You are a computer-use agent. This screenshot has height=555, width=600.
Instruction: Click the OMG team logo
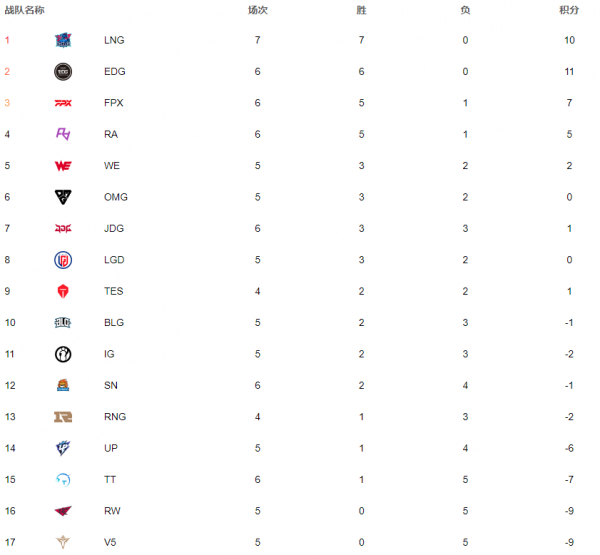63,197
